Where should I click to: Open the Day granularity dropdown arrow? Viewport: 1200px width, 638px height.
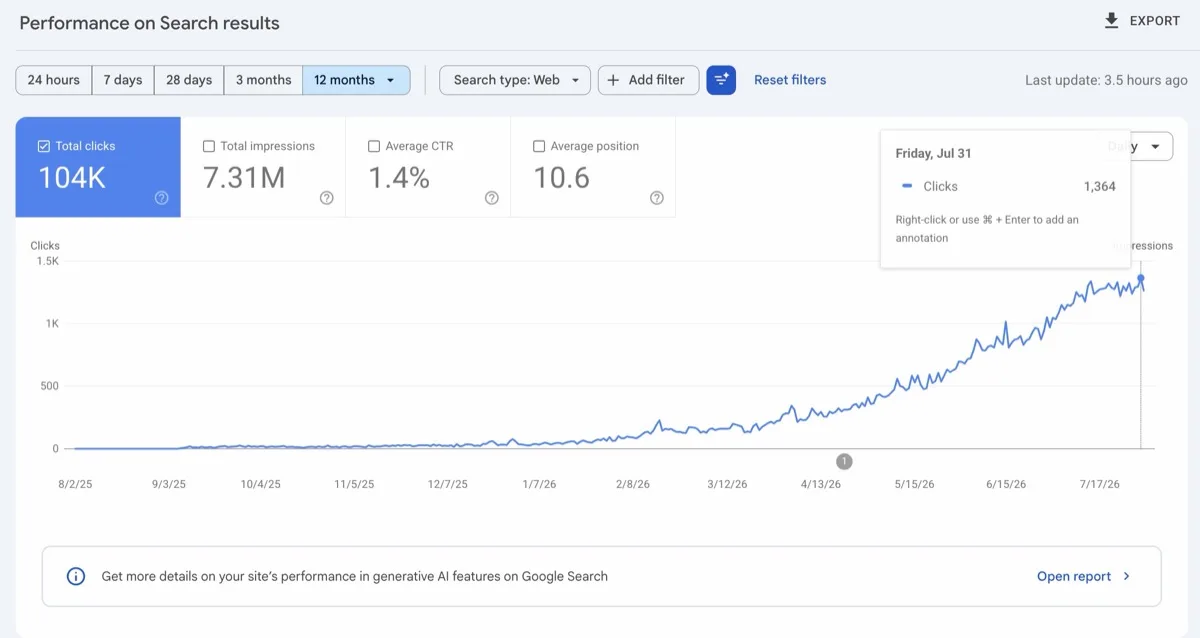click(1156, 146)
